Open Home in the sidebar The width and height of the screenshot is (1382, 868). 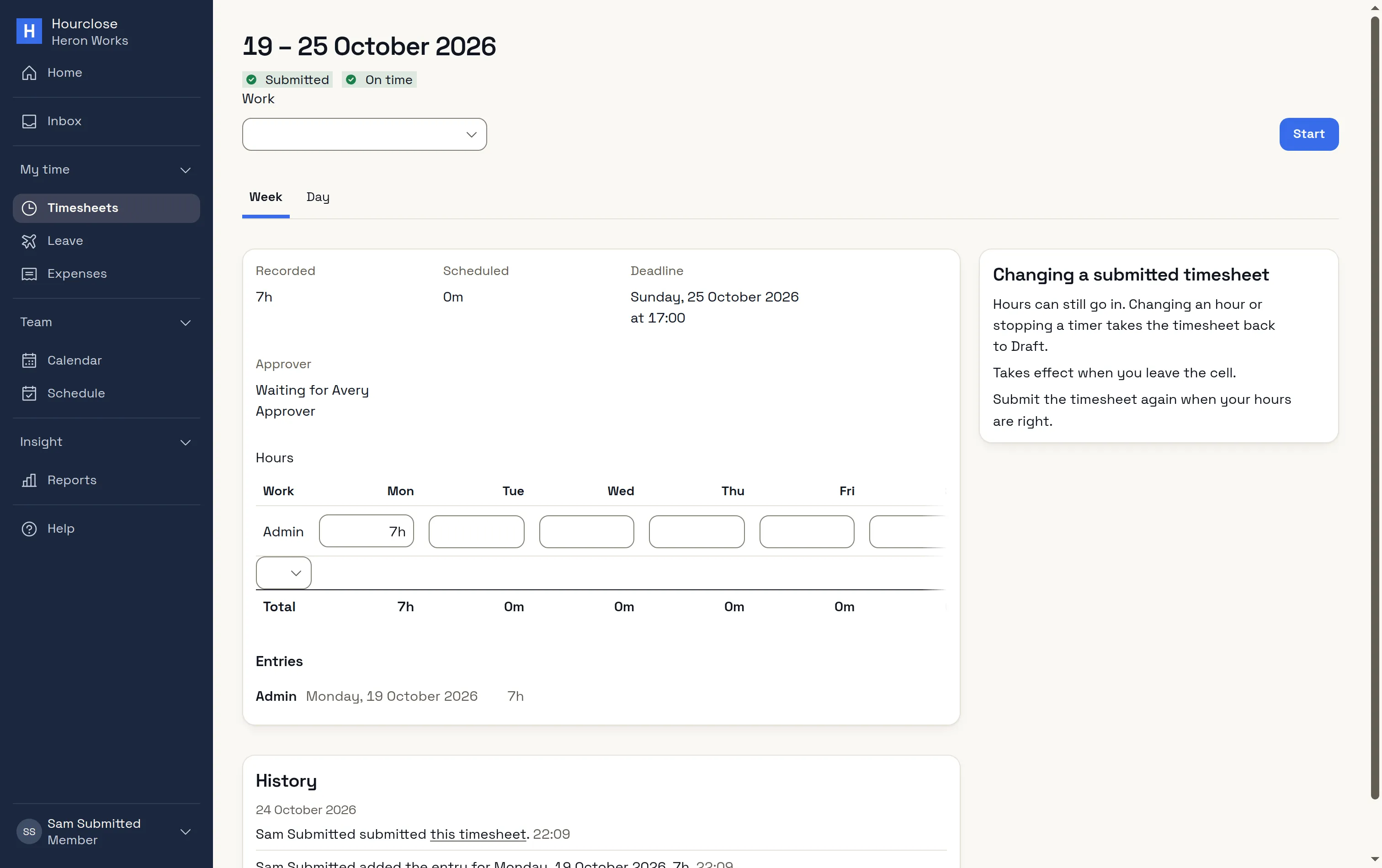pos(106,73)
